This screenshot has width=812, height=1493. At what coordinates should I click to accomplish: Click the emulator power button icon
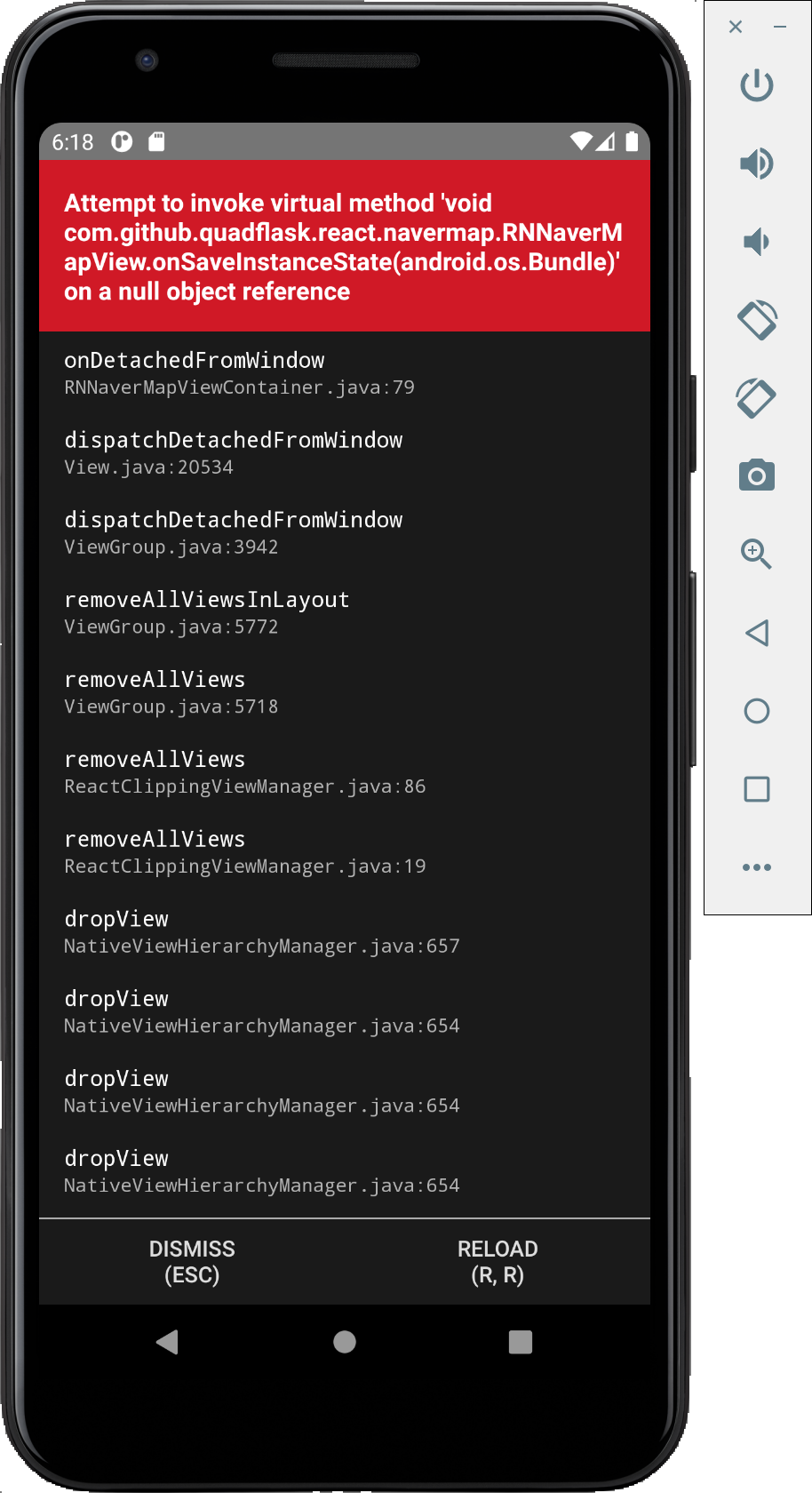coord(756,85)
